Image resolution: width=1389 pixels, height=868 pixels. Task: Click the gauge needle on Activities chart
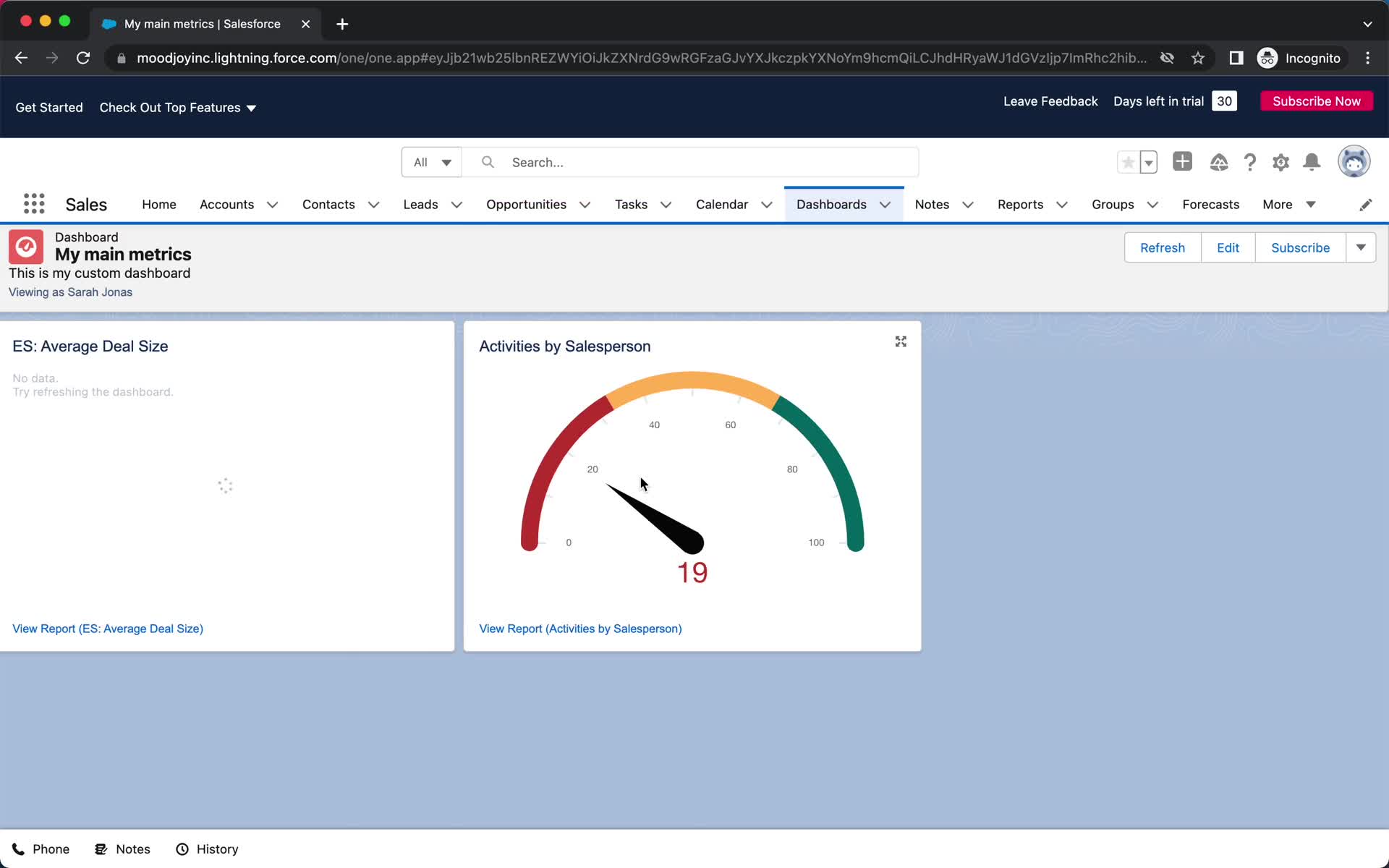(658, 520)
